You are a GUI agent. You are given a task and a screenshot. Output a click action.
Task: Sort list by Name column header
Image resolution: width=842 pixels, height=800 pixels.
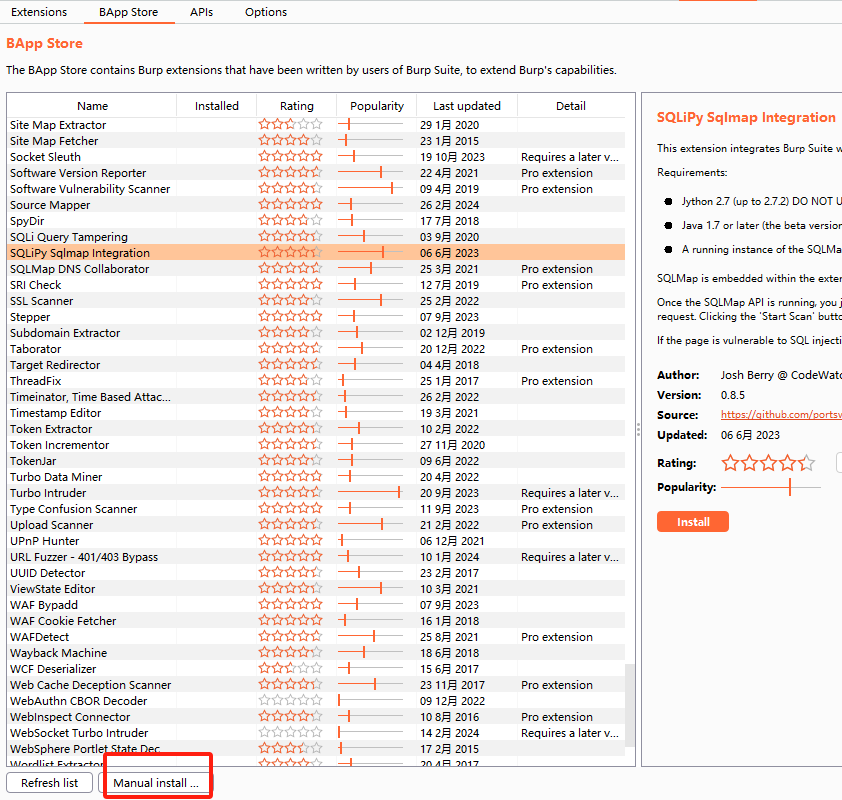coord(92,106)
